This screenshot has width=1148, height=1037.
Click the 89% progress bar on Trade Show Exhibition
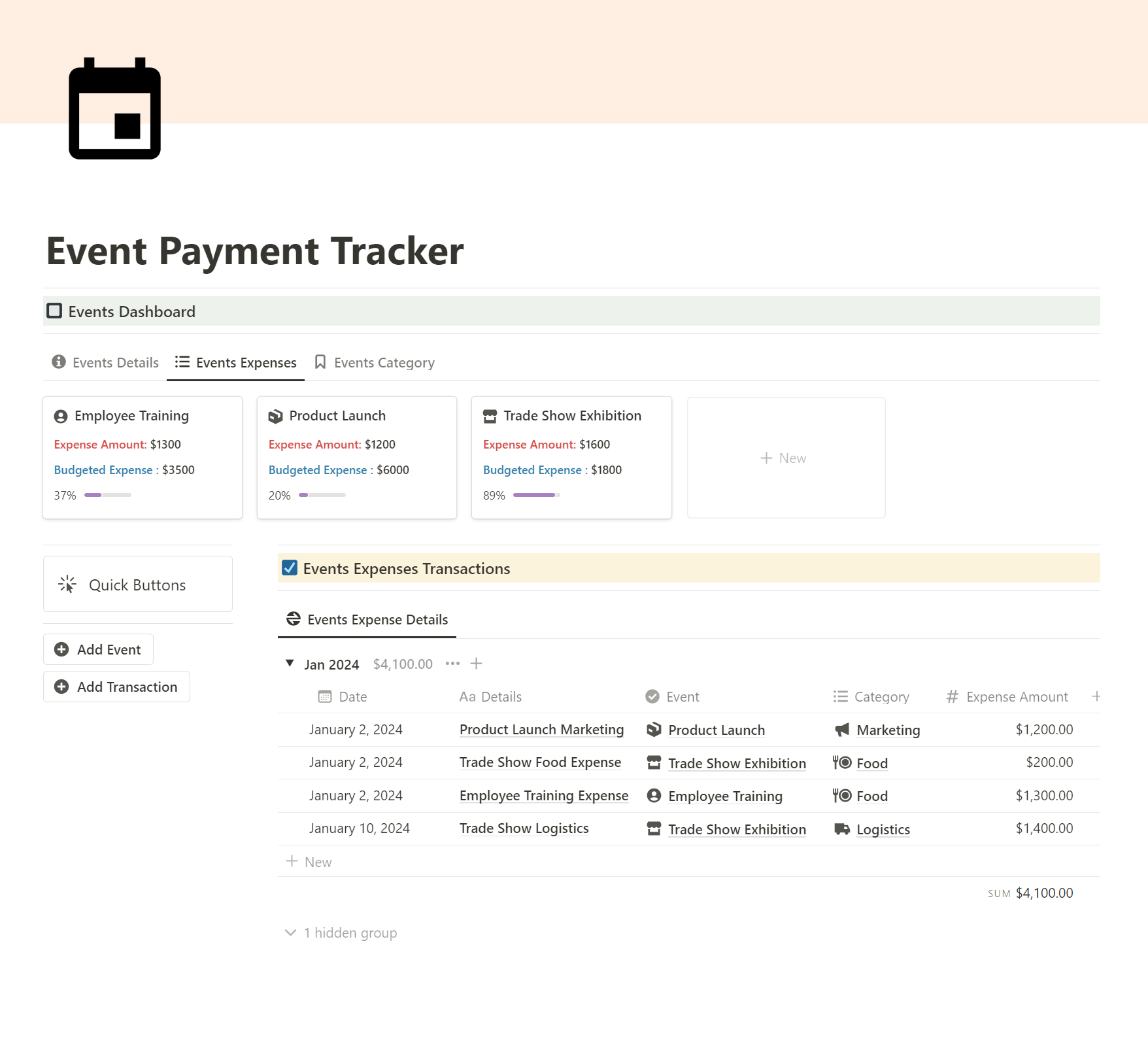[535, 495]
